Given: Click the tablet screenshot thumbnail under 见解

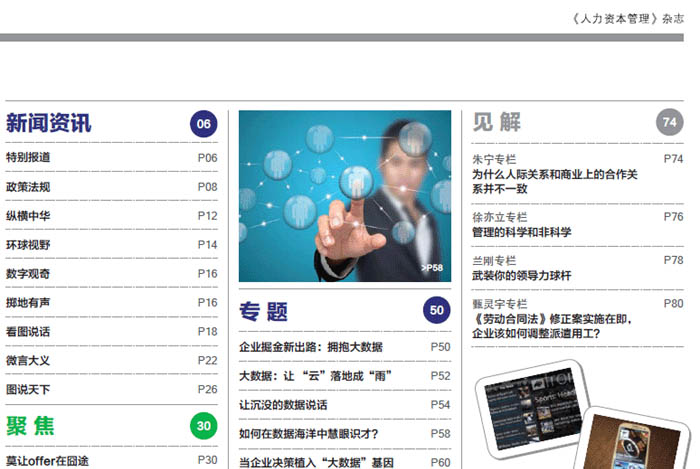Looking at the screenshot, I should (x=530, y=405).
